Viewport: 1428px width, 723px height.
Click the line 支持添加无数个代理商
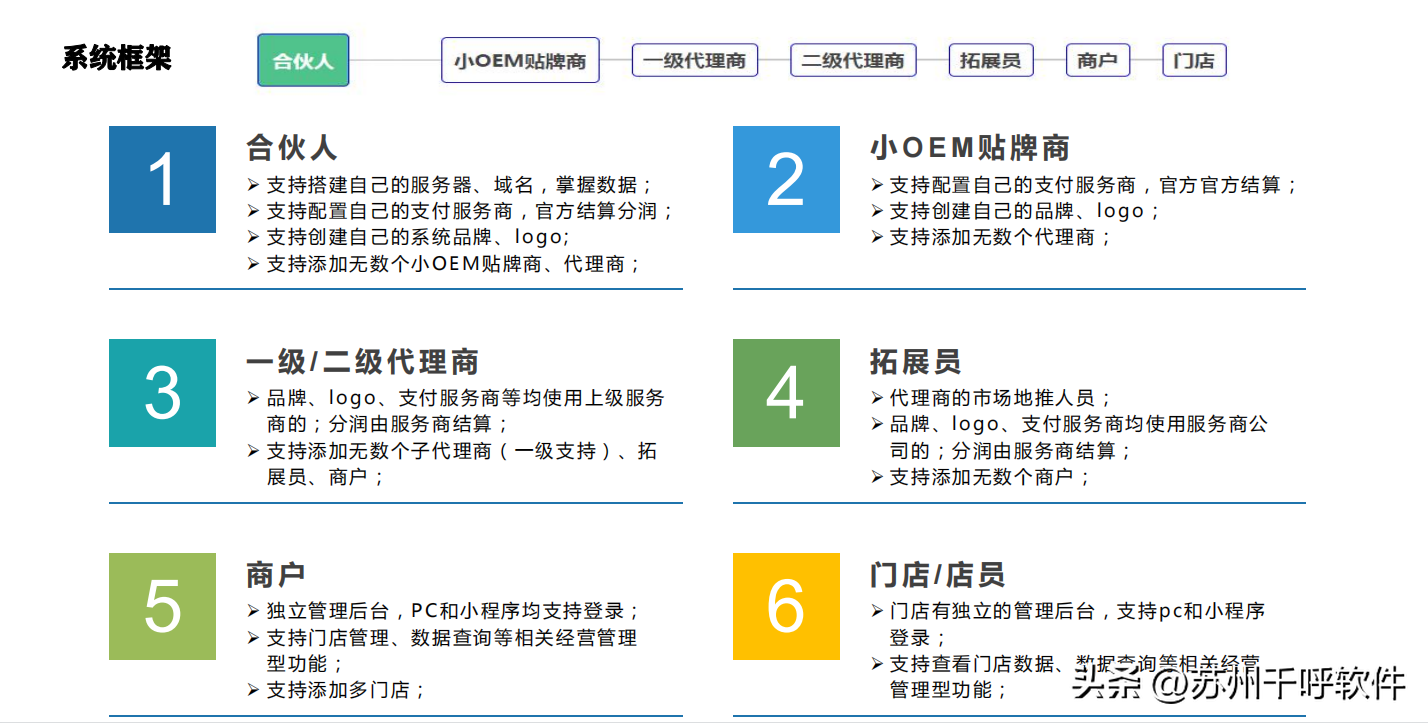993,237
